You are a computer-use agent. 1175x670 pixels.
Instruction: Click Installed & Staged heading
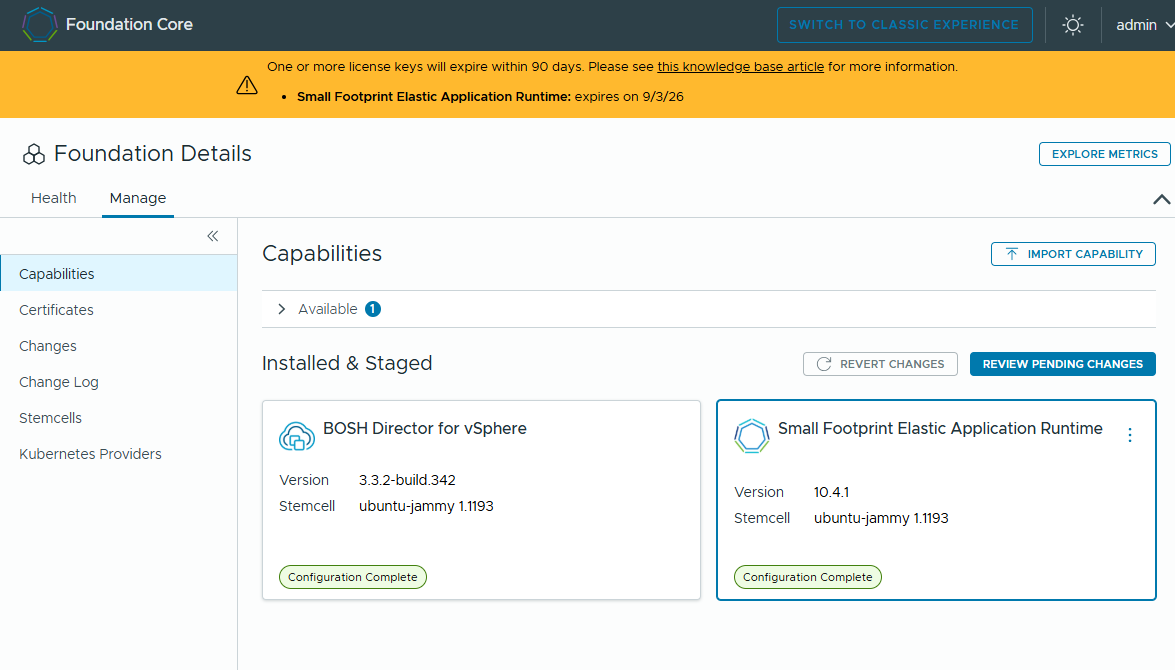[x=347, y=363]
